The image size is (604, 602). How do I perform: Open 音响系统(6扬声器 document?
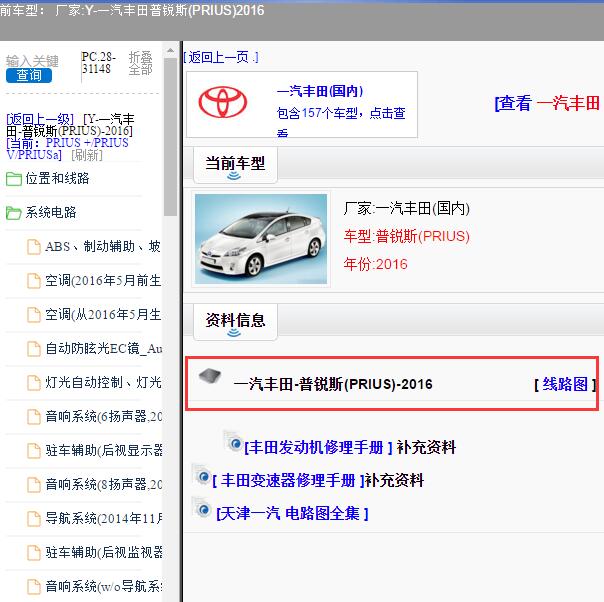coord(103,416)
